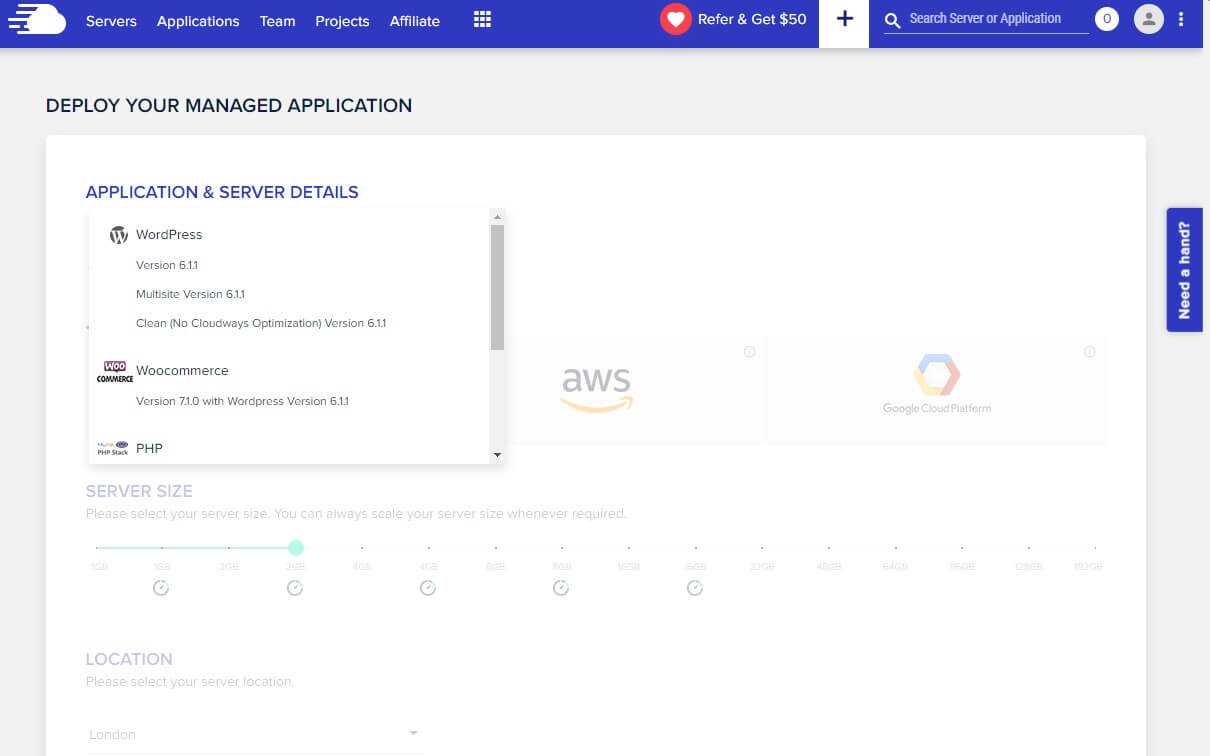Go to the Team section
This screenshot has height=756, width=1210.
point(277,21)
